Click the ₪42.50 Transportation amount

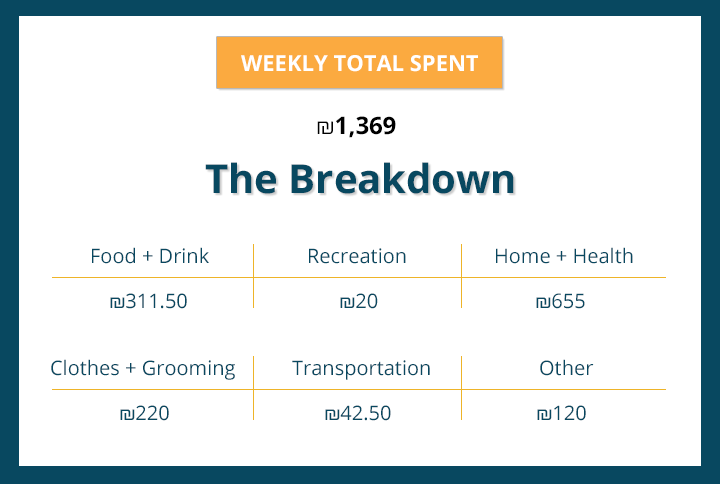(358, 413)
